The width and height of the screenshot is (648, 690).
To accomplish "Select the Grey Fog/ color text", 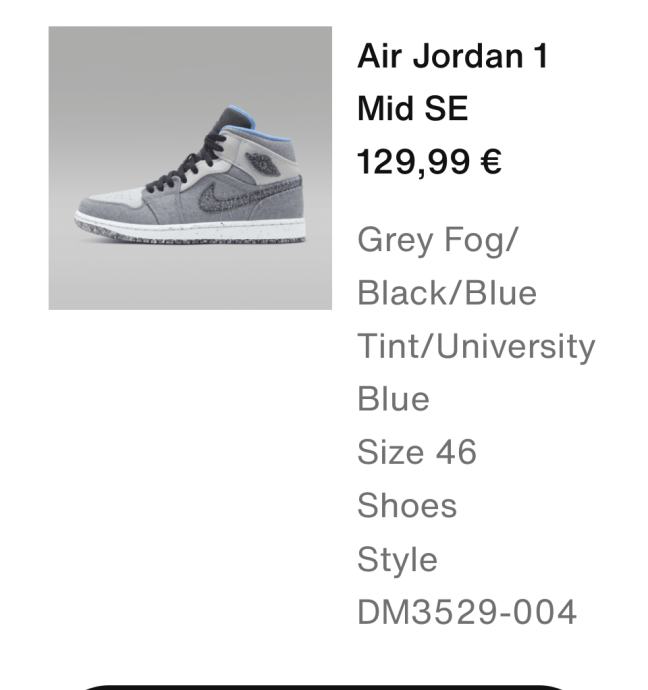I will 438,240.
